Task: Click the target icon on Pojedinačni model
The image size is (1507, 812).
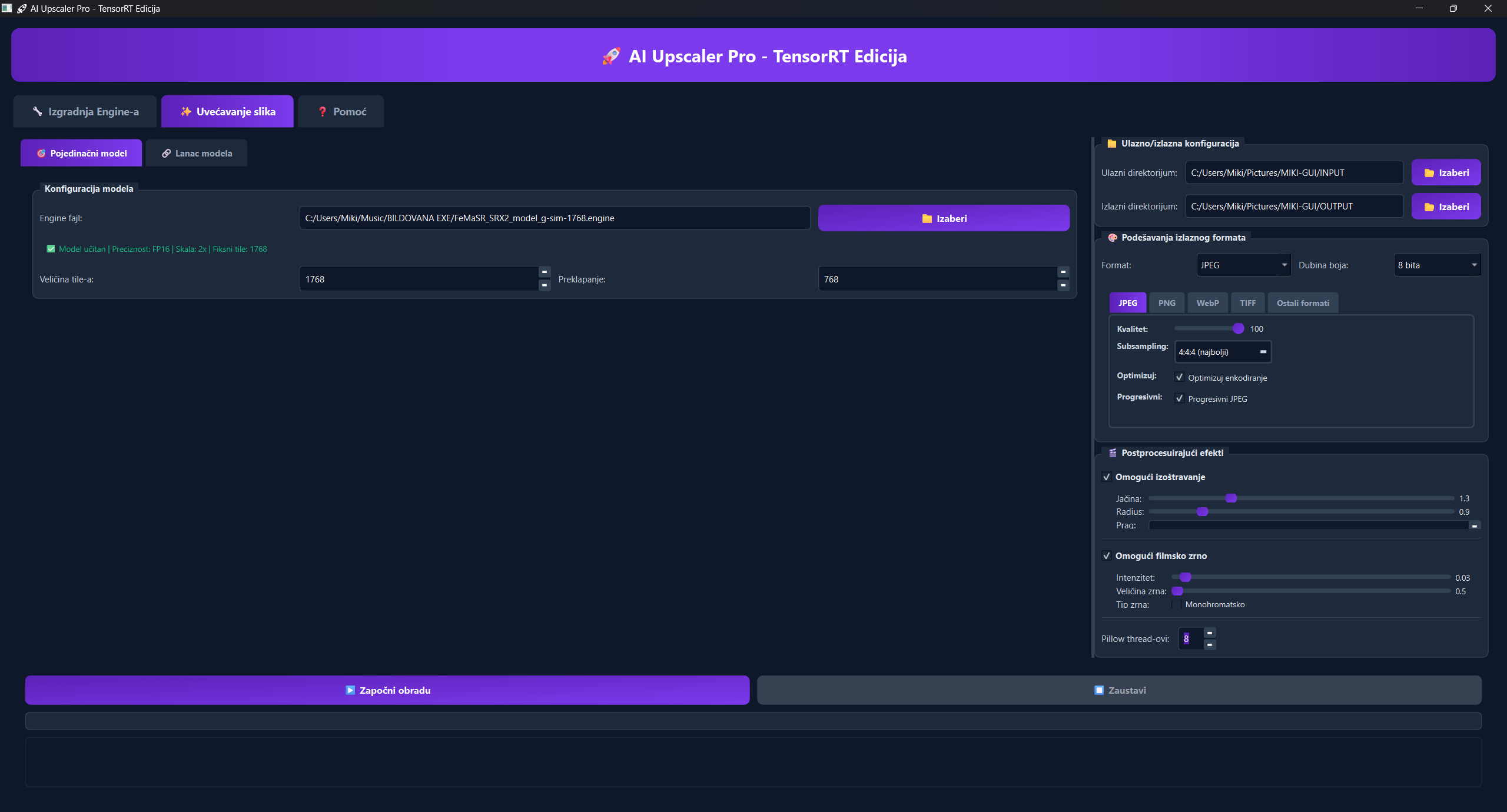Action: (x=41, y=153)
